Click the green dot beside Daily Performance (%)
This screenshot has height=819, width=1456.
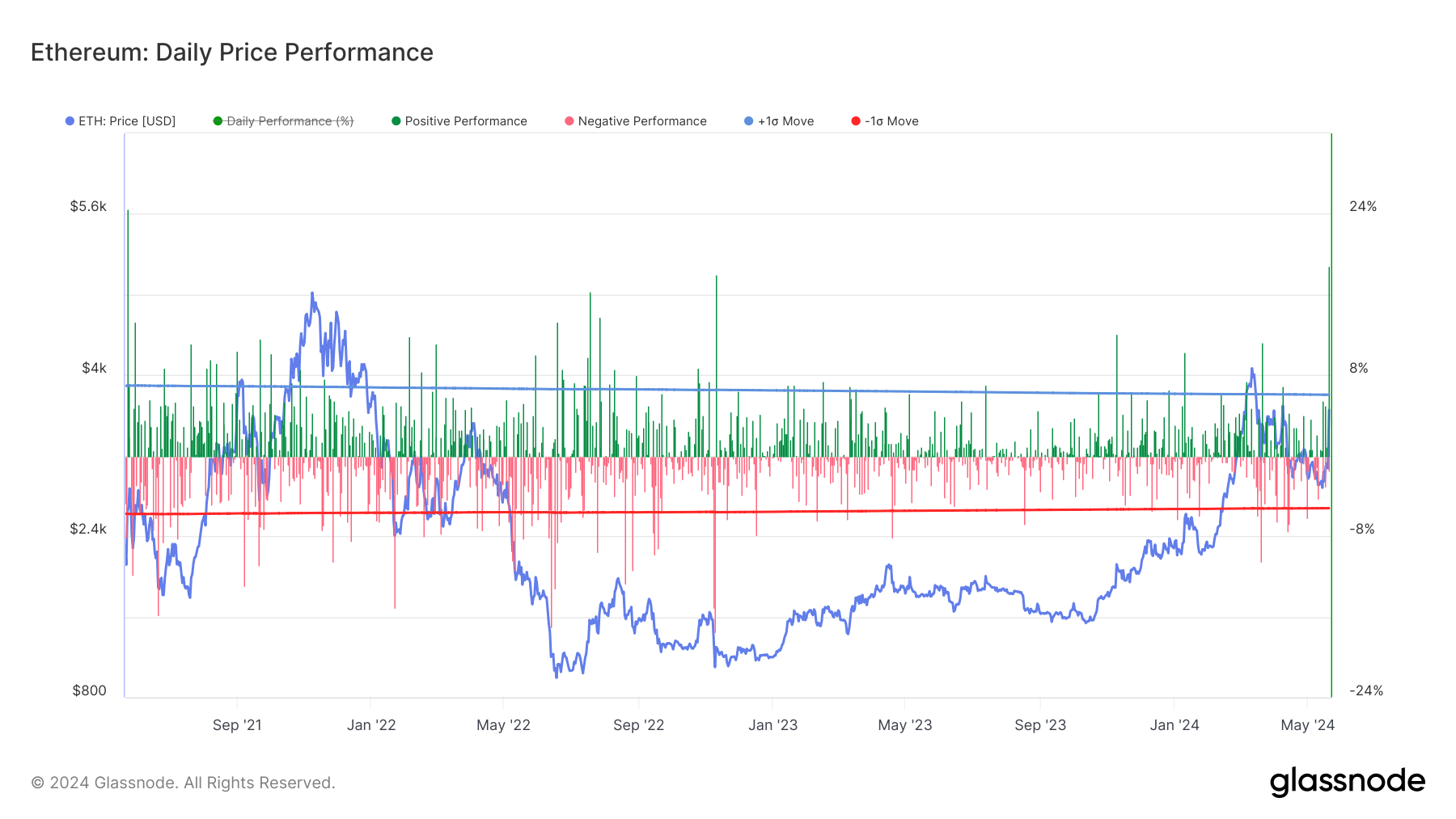click(218, 121)
